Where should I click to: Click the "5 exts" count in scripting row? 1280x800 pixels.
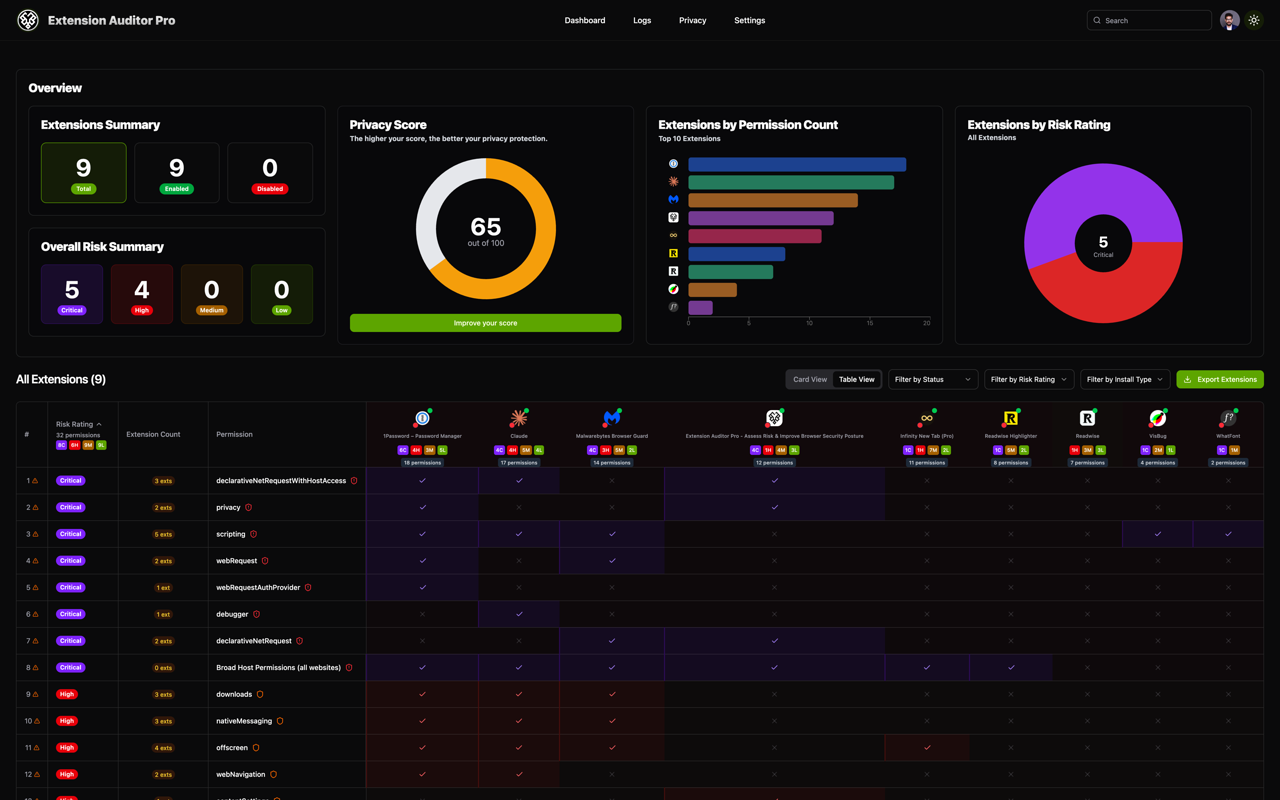(163, 534)
